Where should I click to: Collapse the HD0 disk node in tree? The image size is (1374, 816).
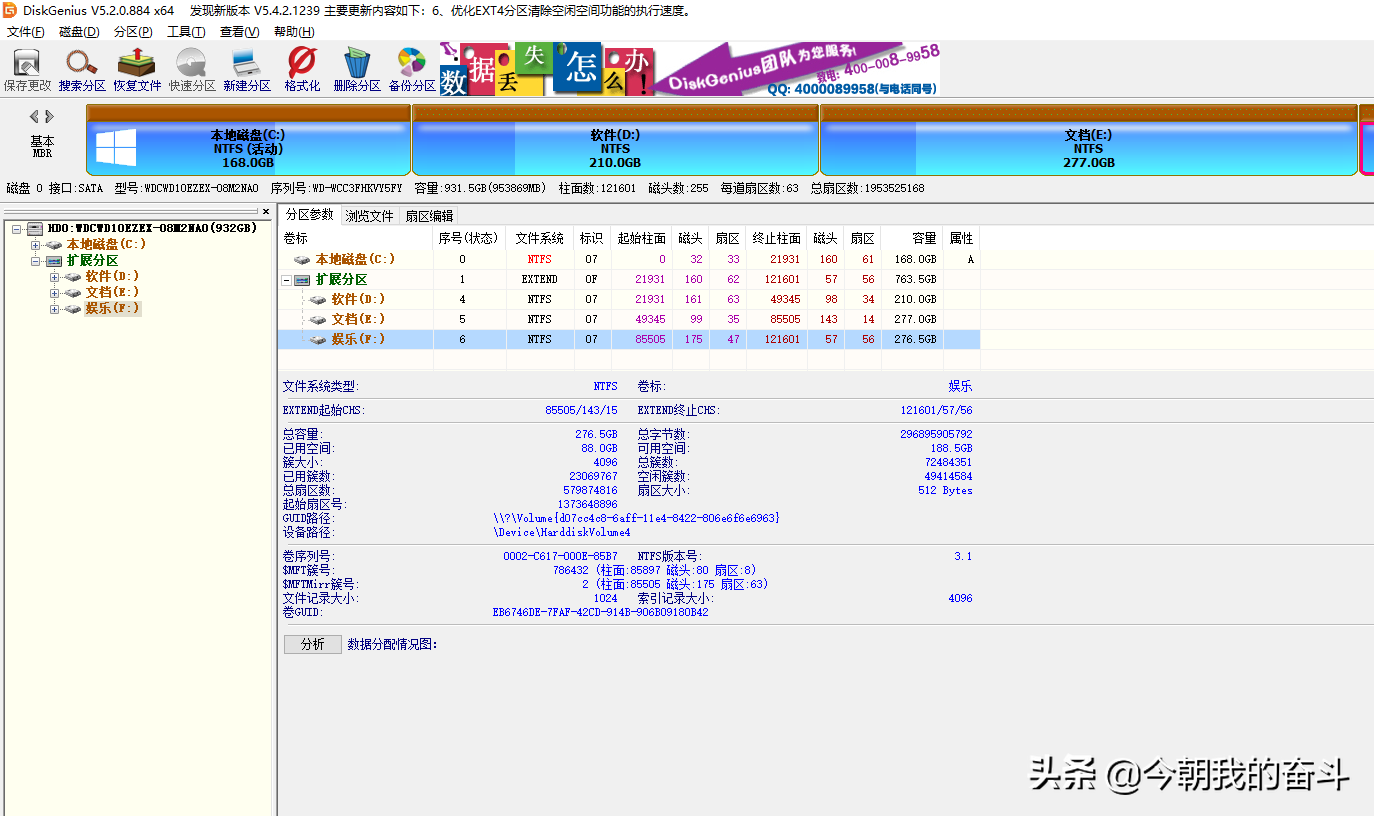(x=17, y=229)
